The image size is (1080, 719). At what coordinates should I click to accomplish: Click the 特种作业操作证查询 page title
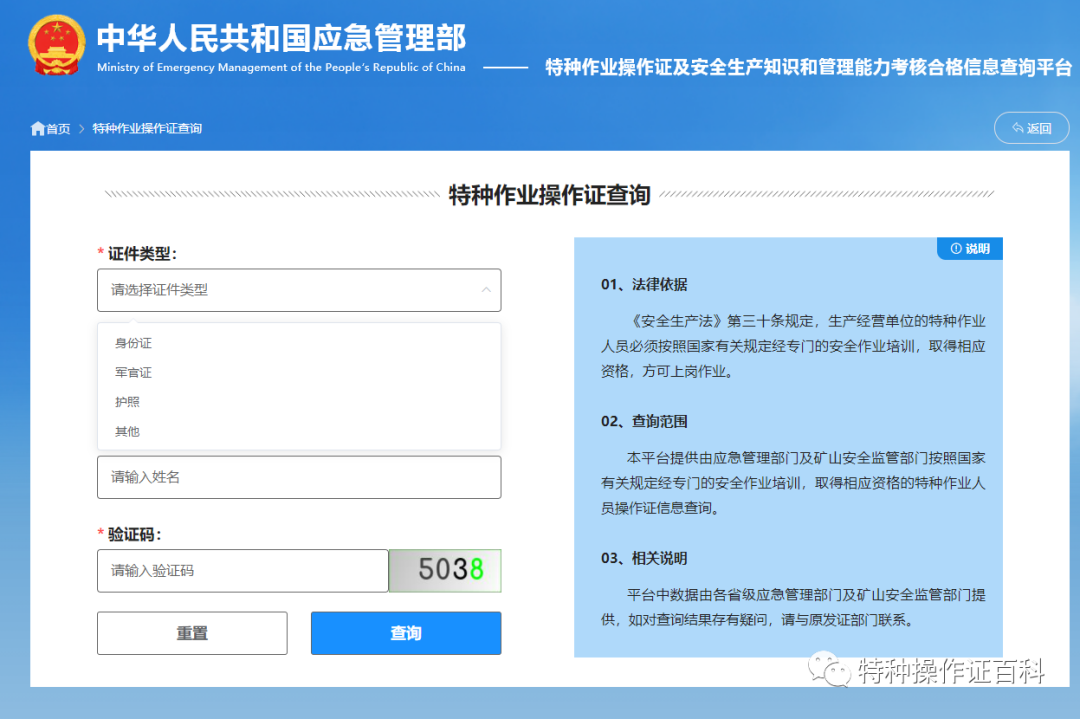tap(550, 195)
